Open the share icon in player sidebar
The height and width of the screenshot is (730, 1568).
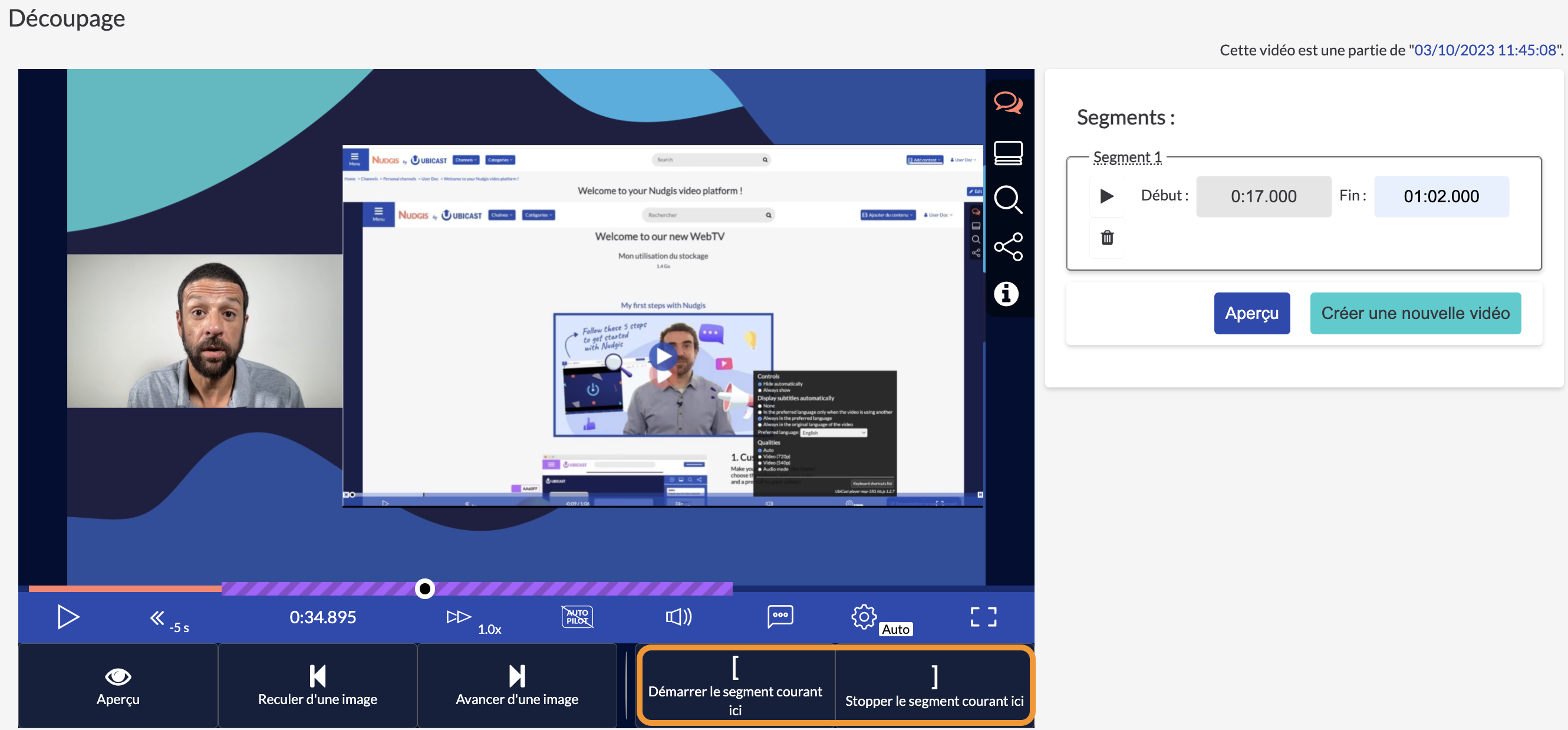pyautogui.click(x=1008, y=246)
